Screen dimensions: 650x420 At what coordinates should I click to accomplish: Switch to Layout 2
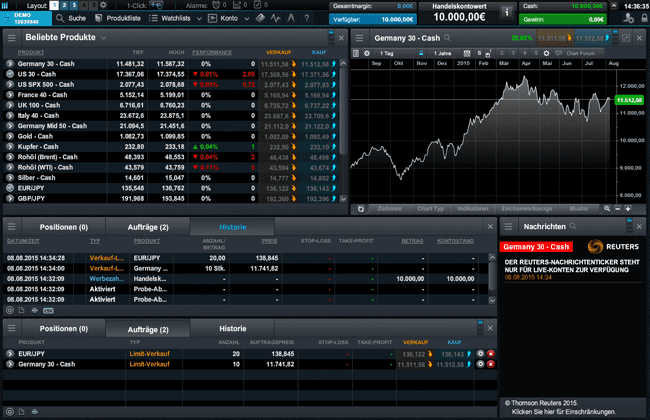tap(64, 5)
